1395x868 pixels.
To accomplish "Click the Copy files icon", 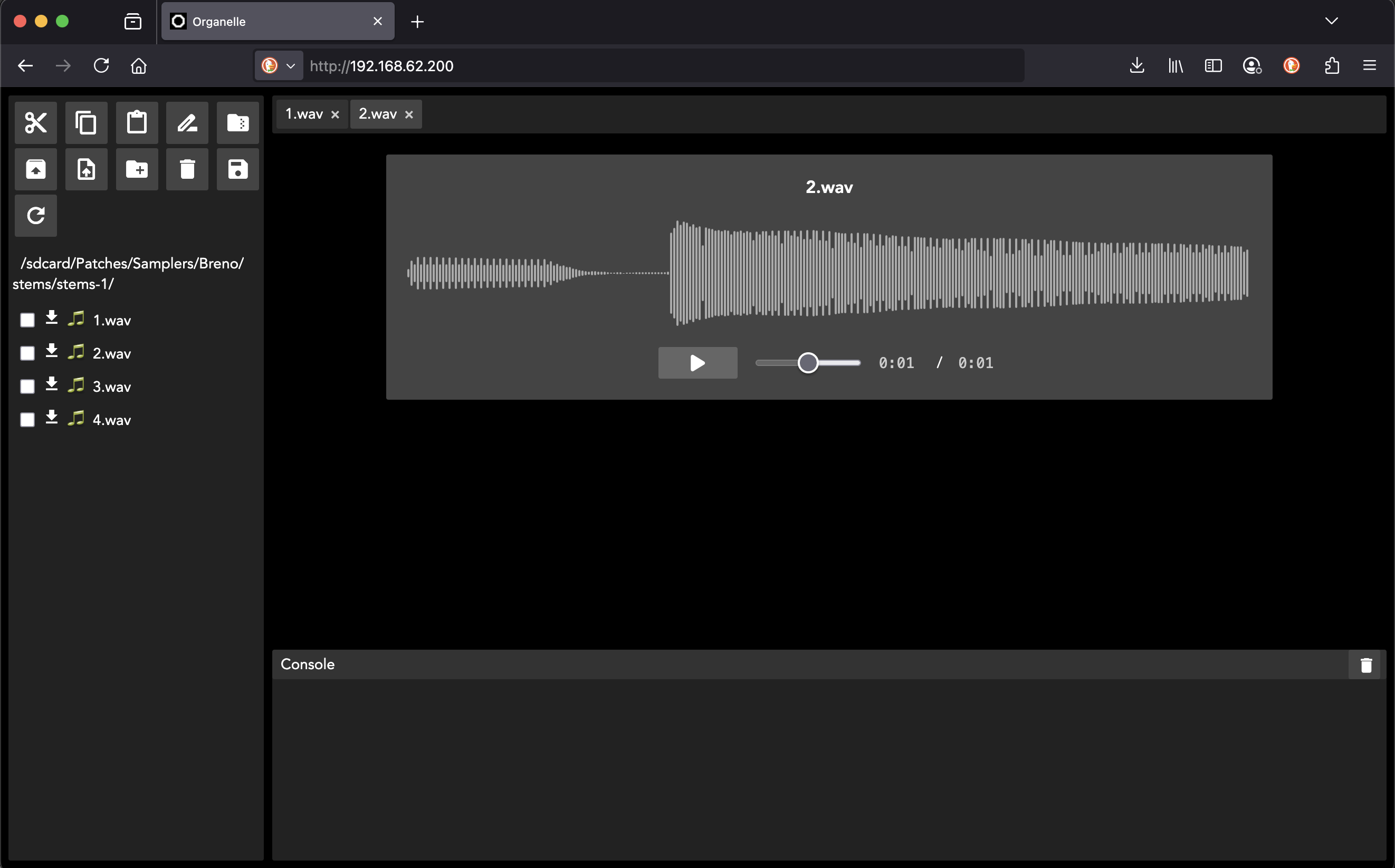I will click(x=86, y=122).
